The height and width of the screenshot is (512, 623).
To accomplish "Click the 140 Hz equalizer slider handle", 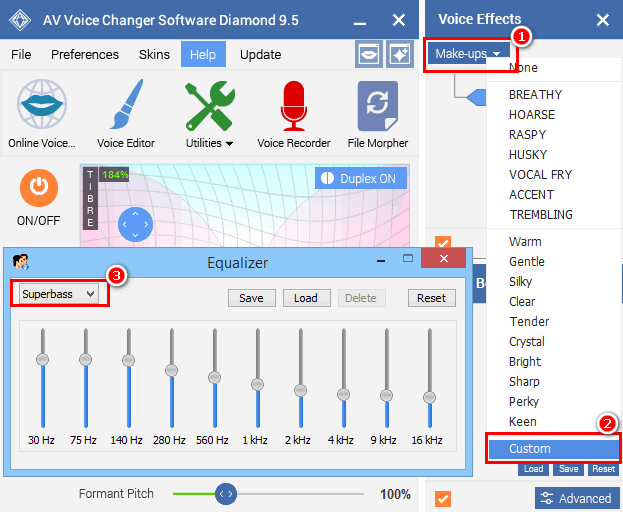I will [128, 360].
